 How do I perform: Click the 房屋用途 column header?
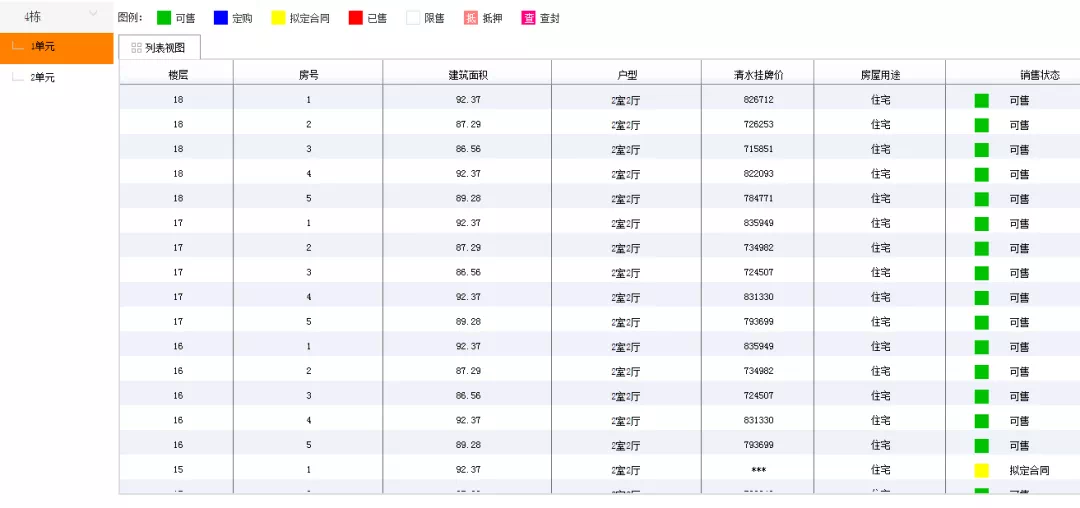tap(880, 74)
